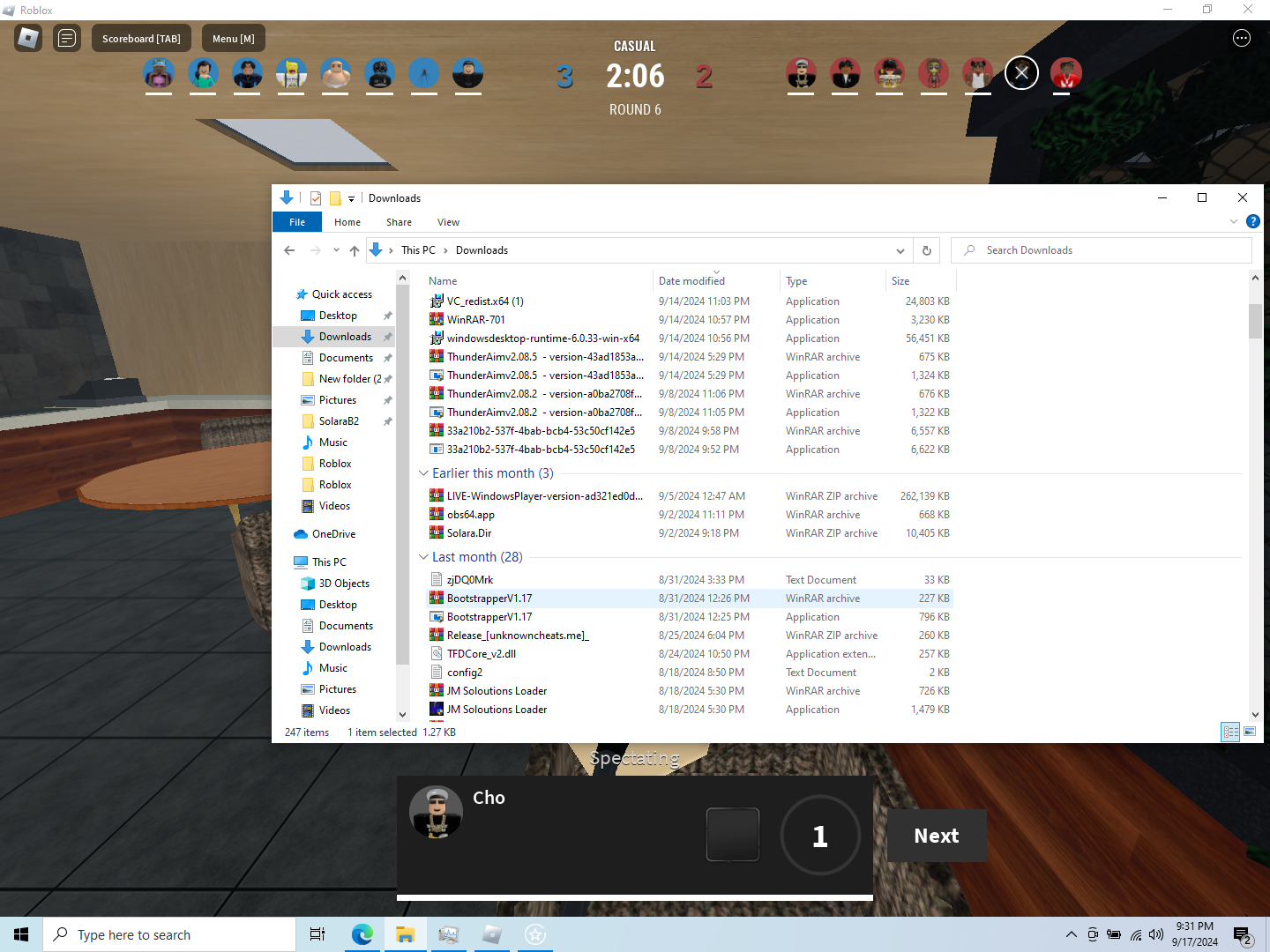Image resolution: width=1270 pixels, height=952 pixels.
Task: Open the Scoreboard [TAB] button
Action: [x=141, y=39]
